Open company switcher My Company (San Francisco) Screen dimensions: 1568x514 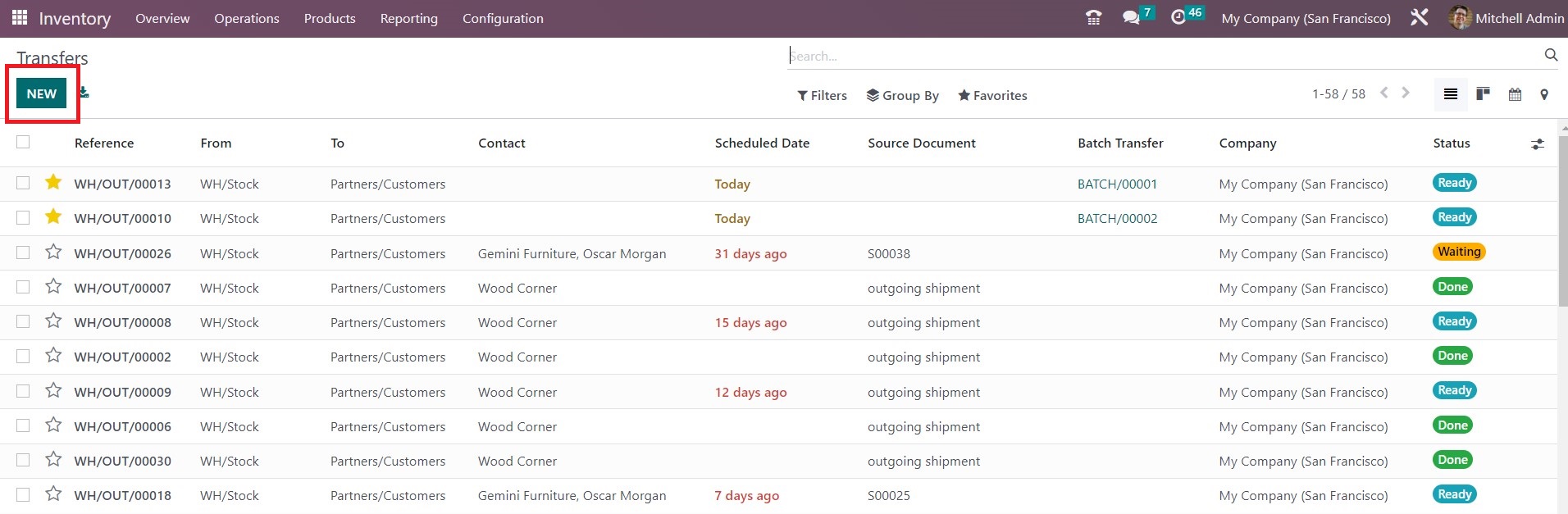point(1306,18)
